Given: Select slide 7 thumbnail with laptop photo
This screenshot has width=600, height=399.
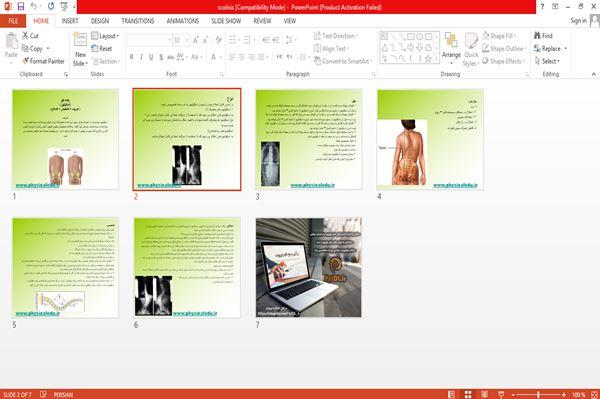Looking at the screenshot, I should (309, 267).
